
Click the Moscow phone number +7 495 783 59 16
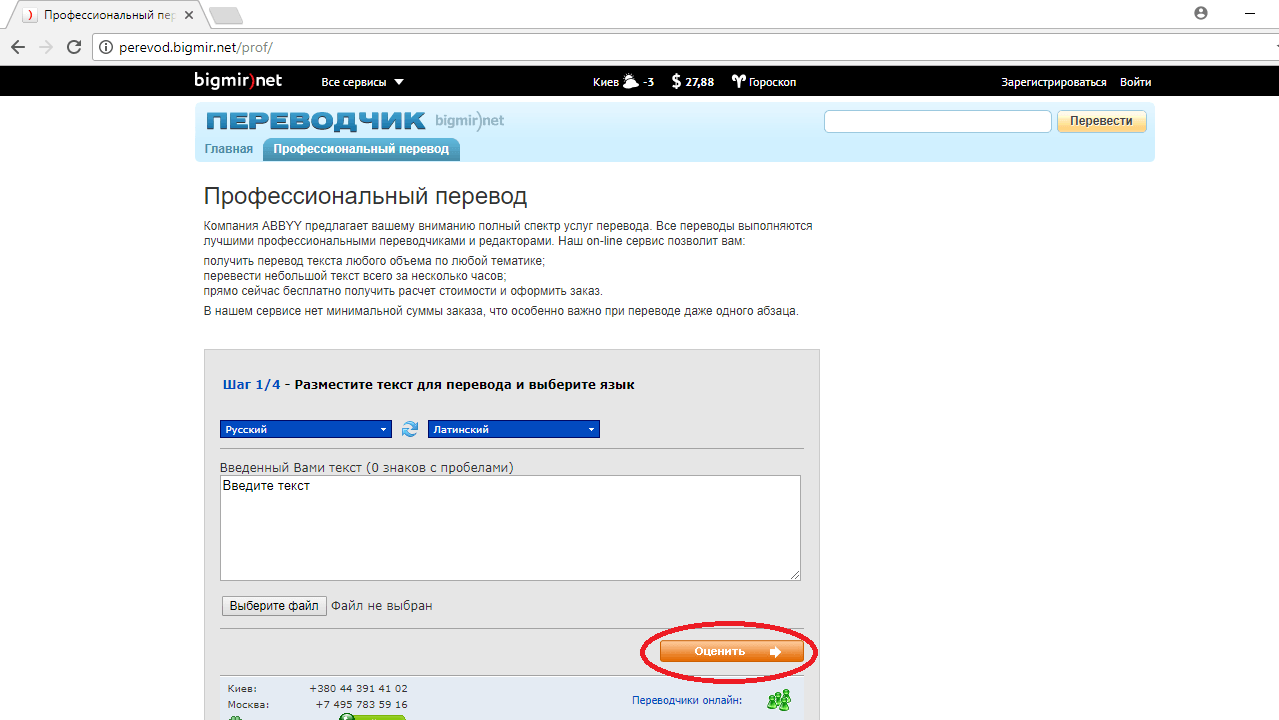coord(362,705)
